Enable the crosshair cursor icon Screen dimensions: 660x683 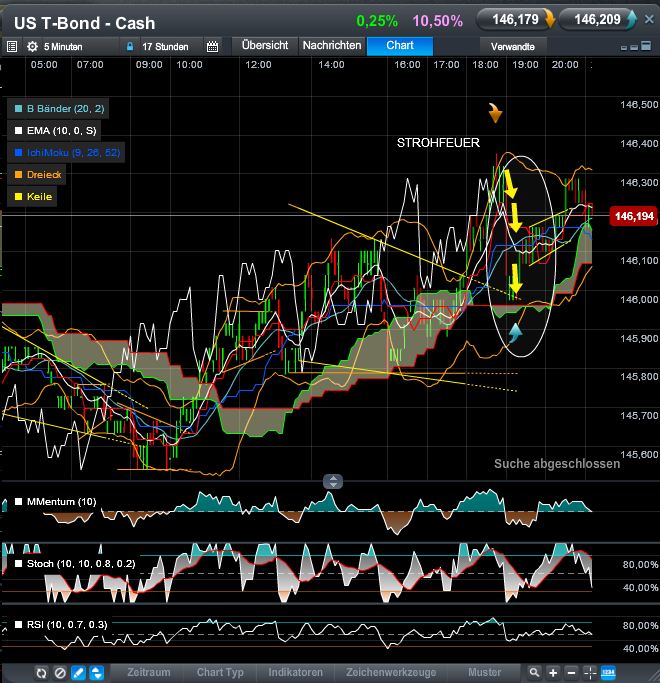(x=590, y=673)
